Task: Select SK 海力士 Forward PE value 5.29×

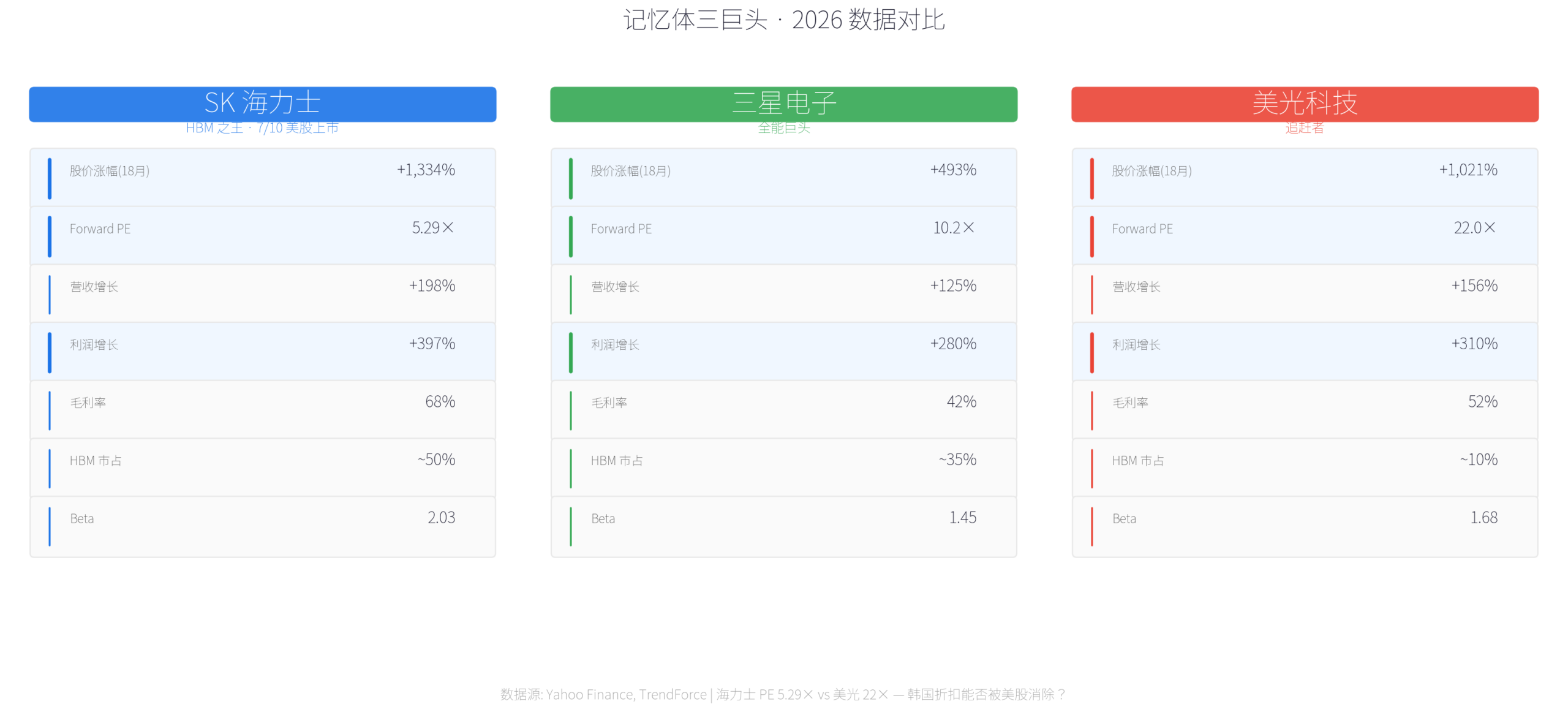Action: tap(433, 228)
